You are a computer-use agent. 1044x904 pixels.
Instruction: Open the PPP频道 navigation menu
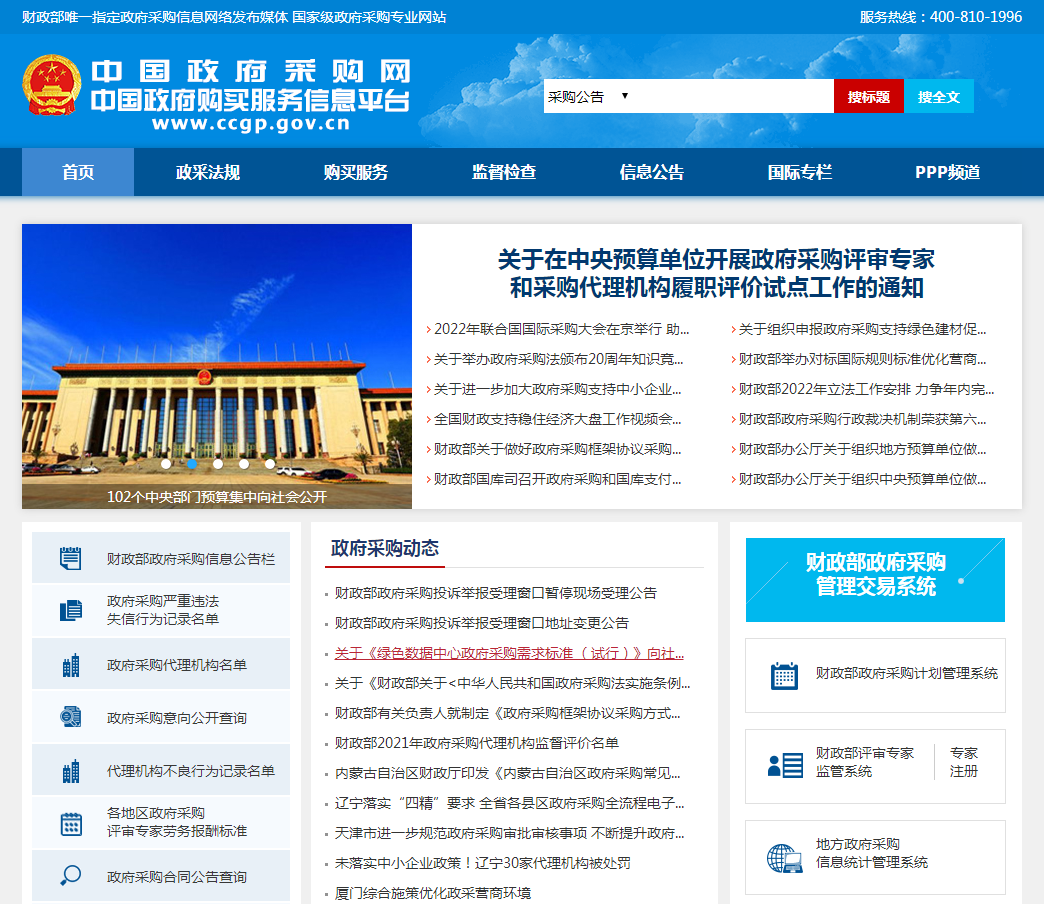947,172
